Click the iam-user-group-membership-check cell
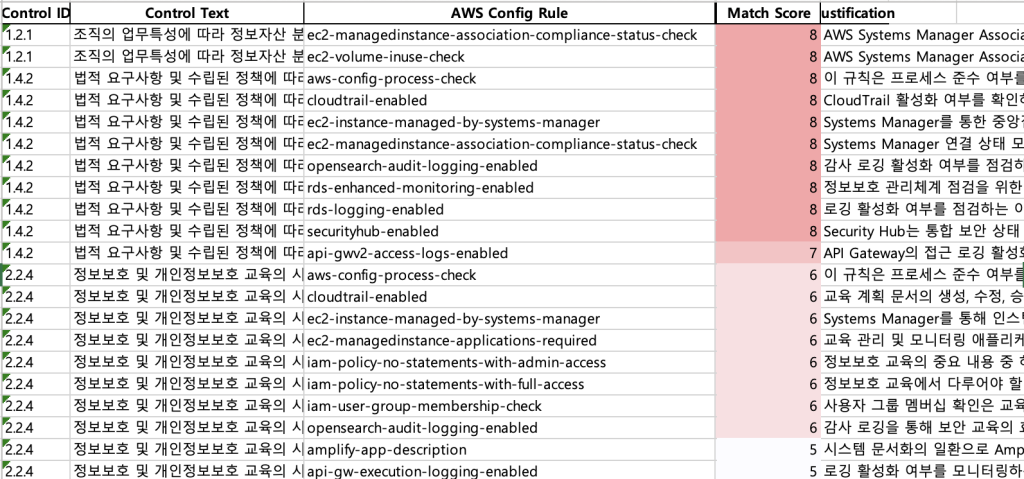Screen dimensions: 1024x479 [x=509, y=406]
